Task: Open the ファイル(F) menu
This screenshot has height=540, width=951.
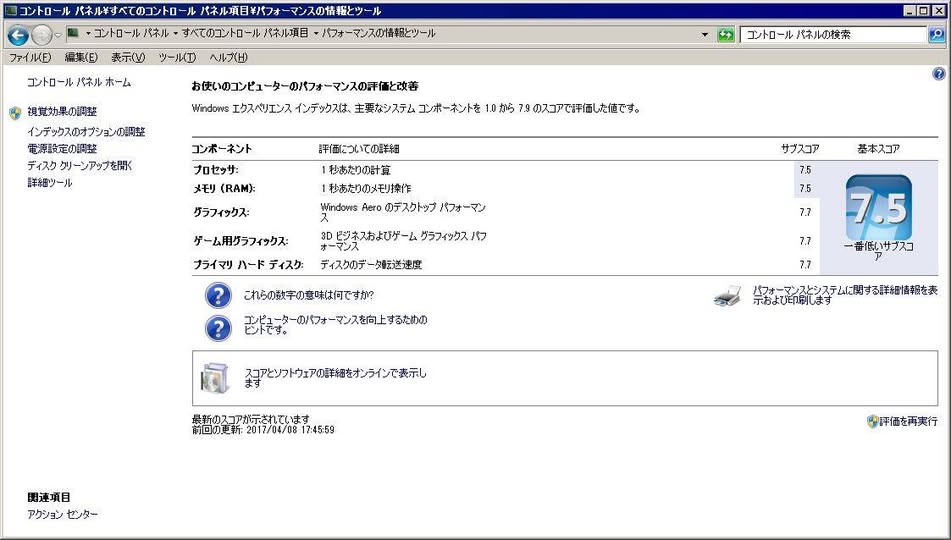Action: [x=30, y=57]
